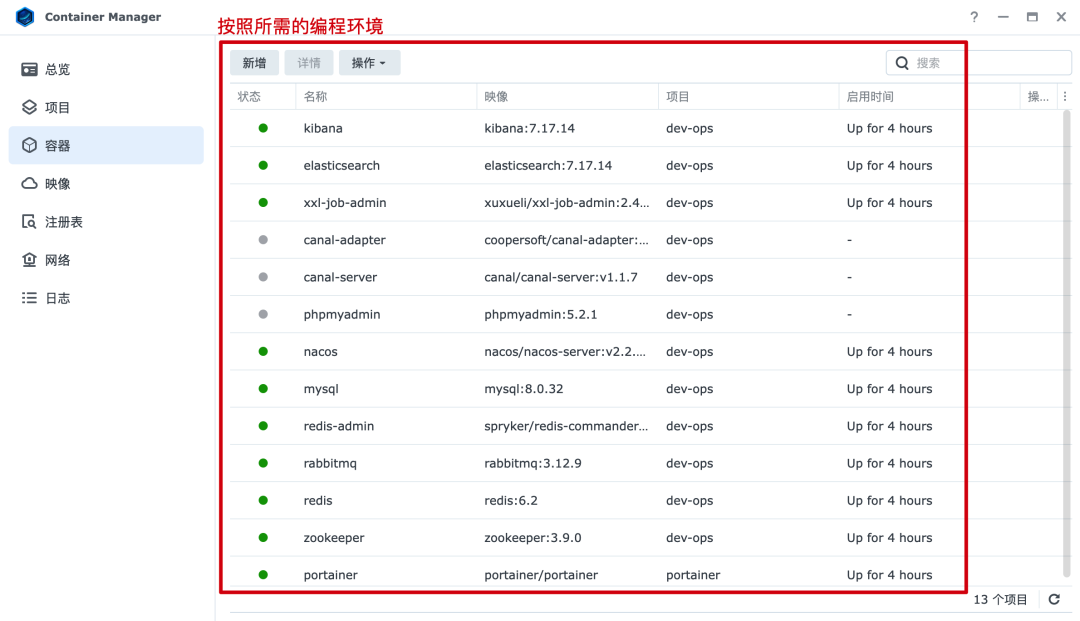Click the green status dot for portainer
Viewport: 1080px width, 621px height.
(263, 574)
